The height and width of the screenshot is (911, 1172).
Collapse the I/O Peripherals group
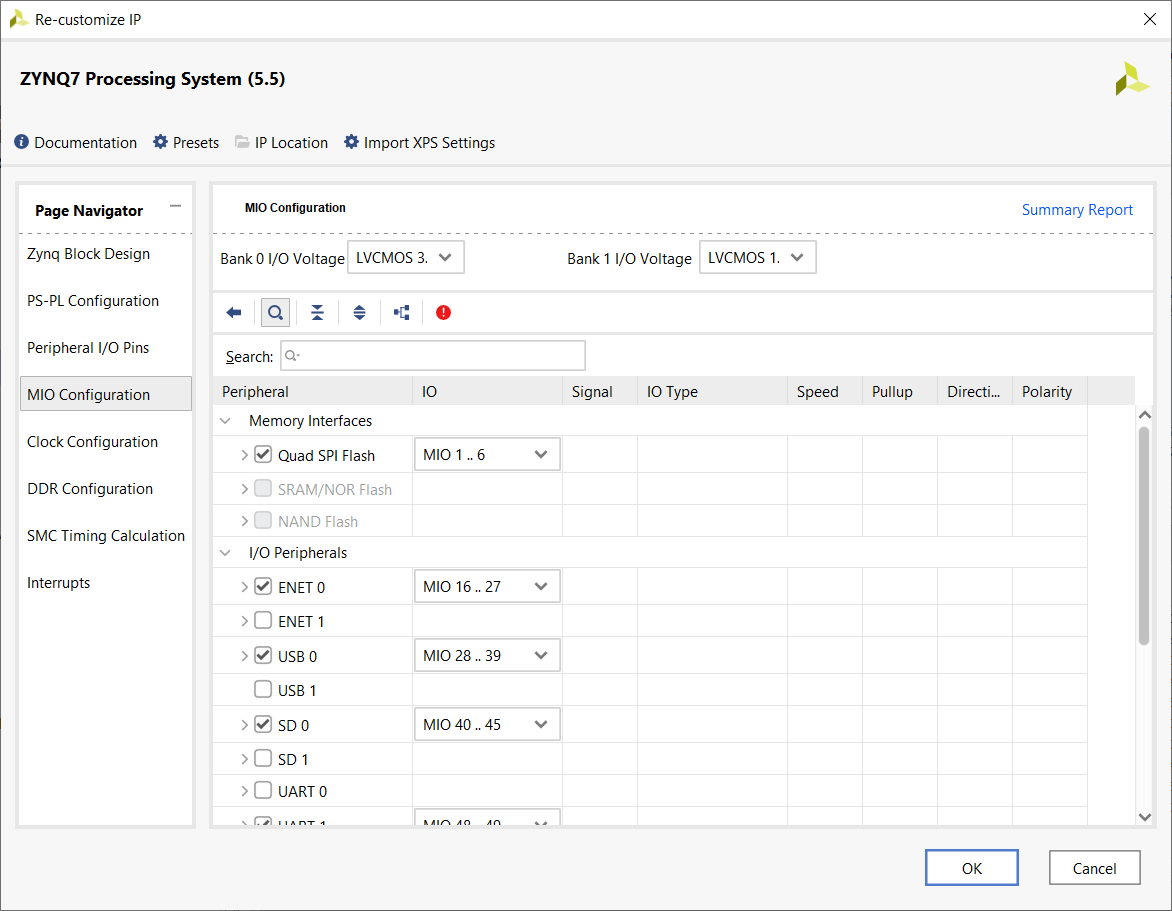point(226,553)
